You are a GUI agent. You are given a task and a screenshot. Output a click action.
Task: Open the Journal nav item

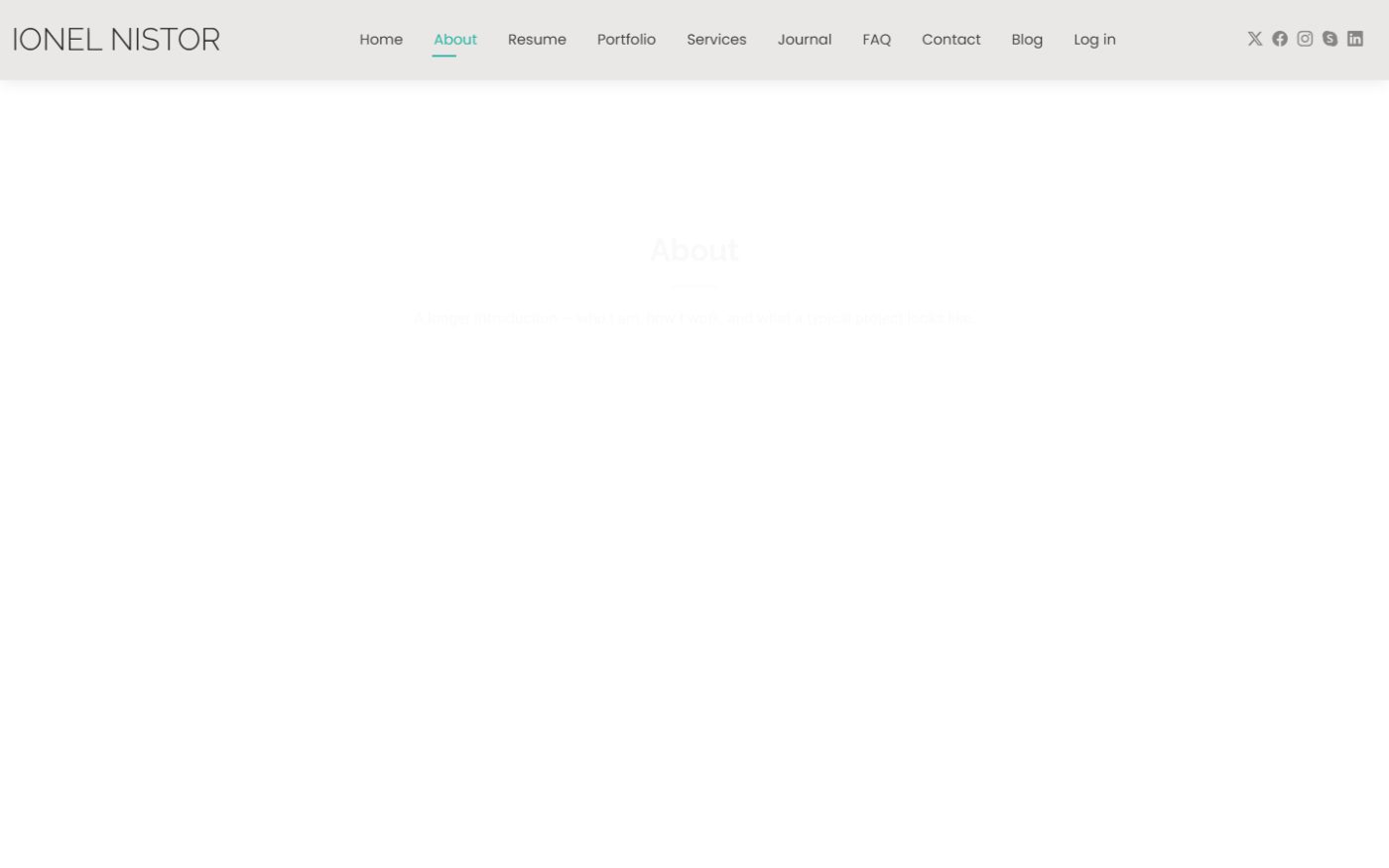(x=805, y=40)
